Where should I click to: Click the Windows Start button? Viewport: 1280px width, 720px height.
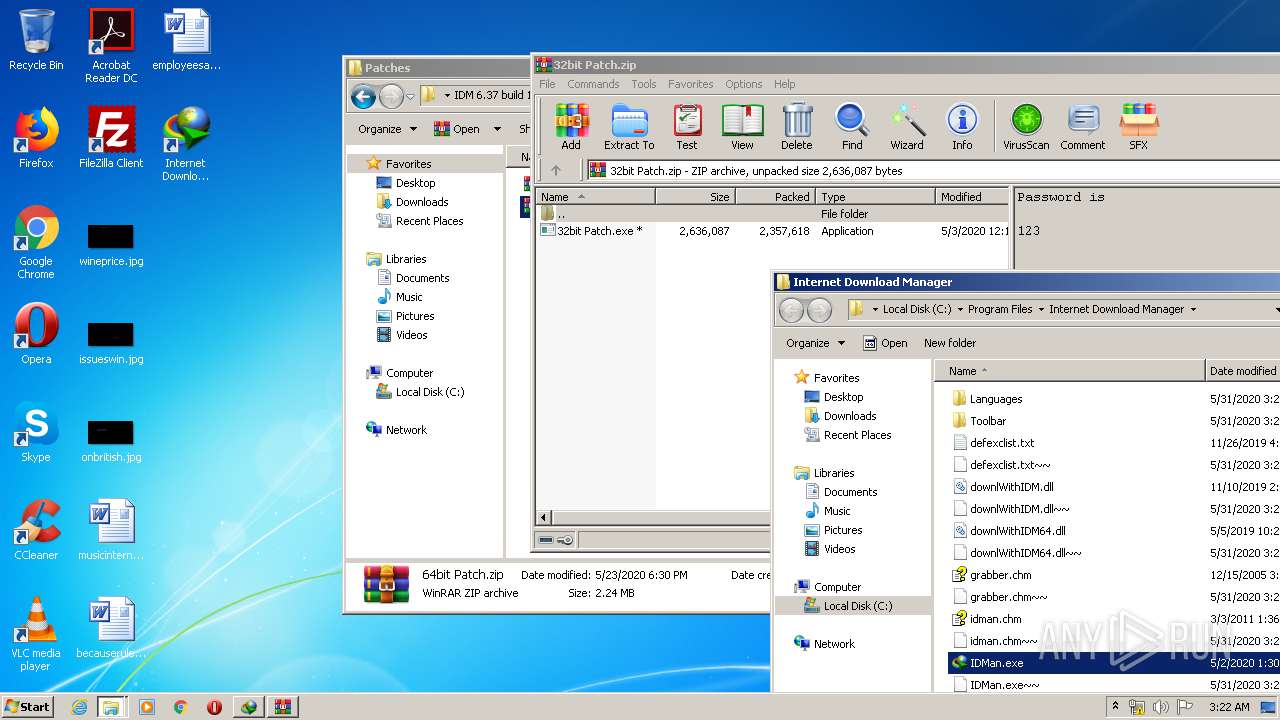(x=28, y=707)
